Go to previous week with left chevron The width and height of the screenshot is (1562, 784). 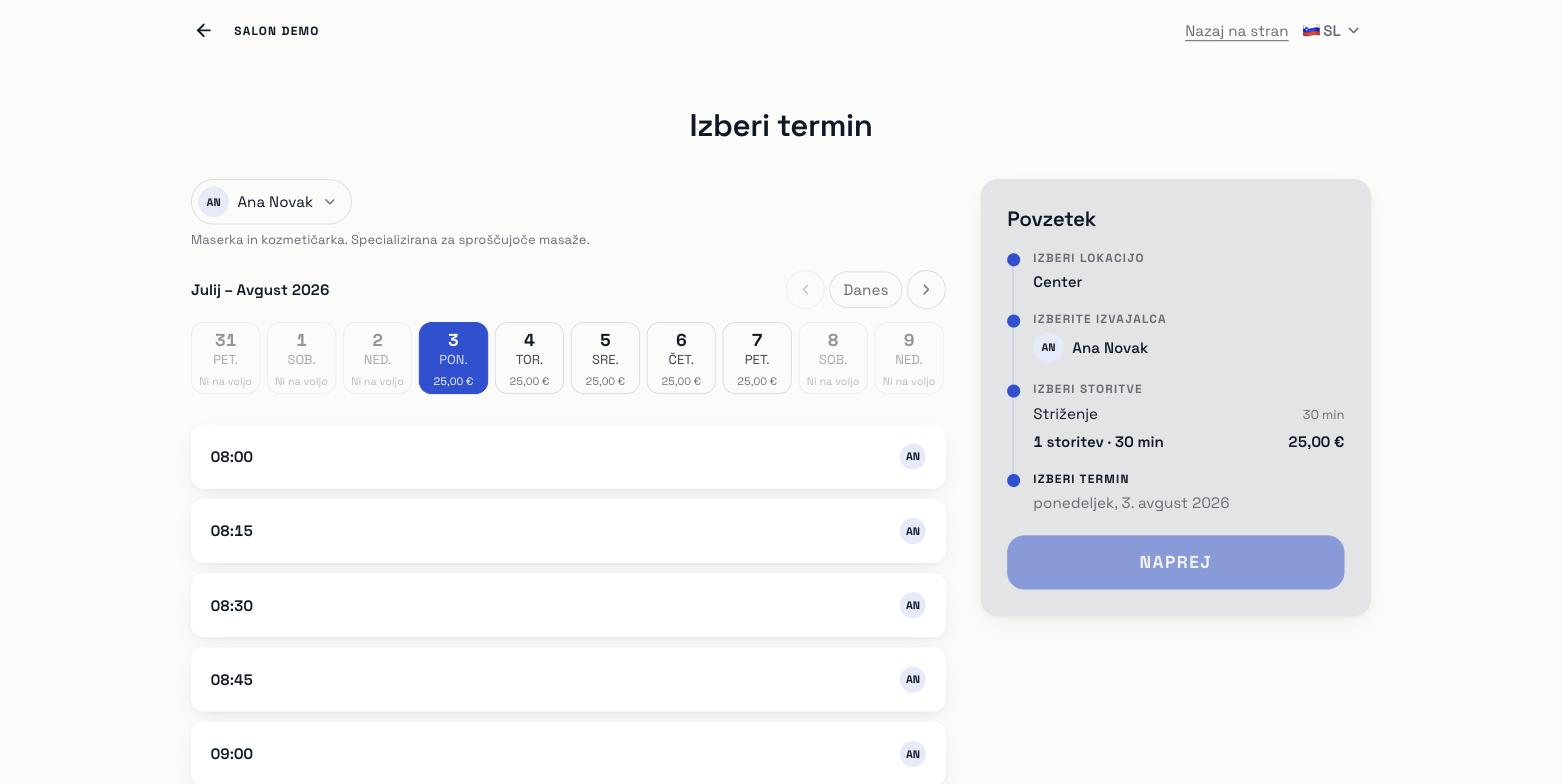point(805,290)
